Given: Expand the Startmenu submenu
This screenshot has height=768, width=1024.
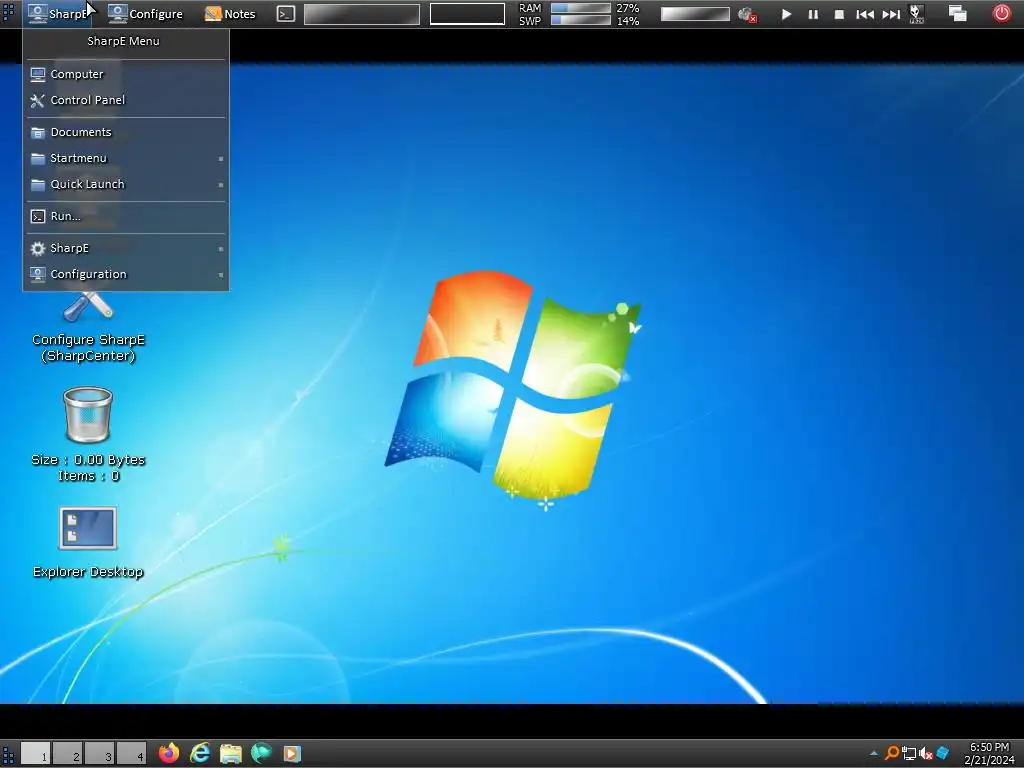Looking at the screenshot, I should (125, 158).
